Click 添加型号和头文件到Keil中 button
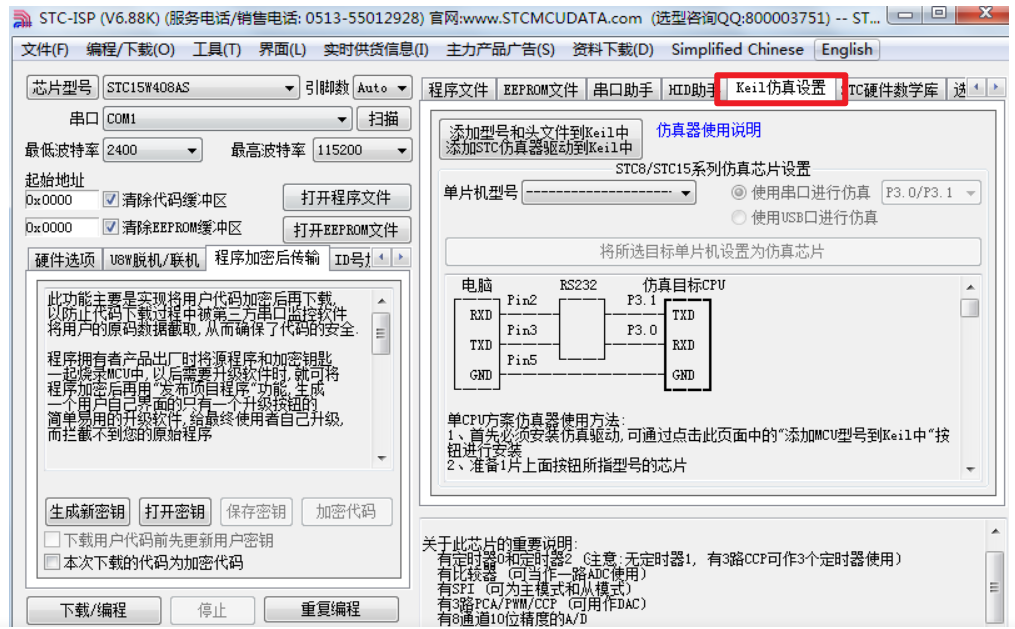1015x629 pixels. click(540, 139)
